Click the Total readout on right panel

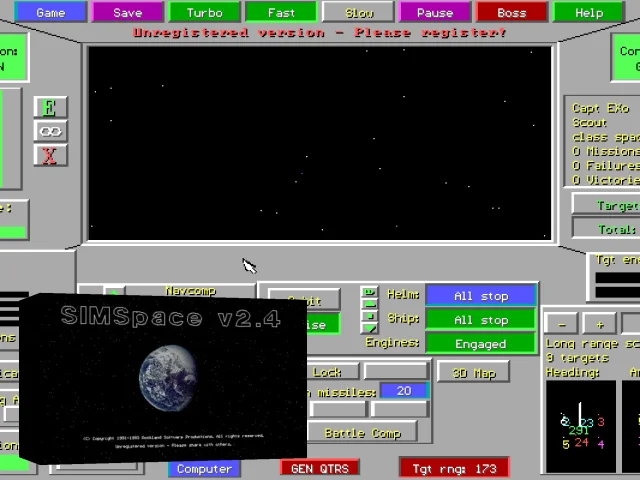point(607,229)
